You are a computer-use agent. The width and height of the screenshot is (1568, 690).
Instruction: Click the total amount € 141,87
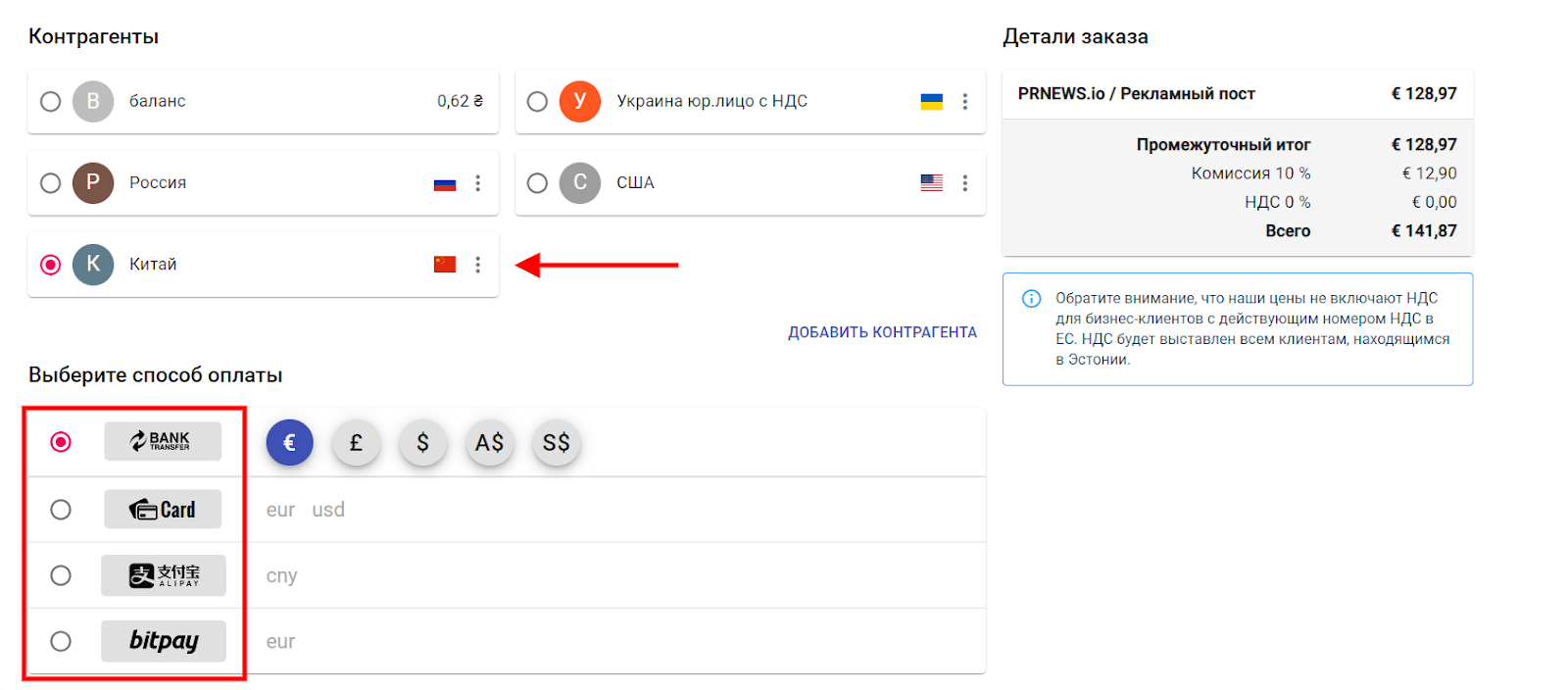pos(1424,231)
